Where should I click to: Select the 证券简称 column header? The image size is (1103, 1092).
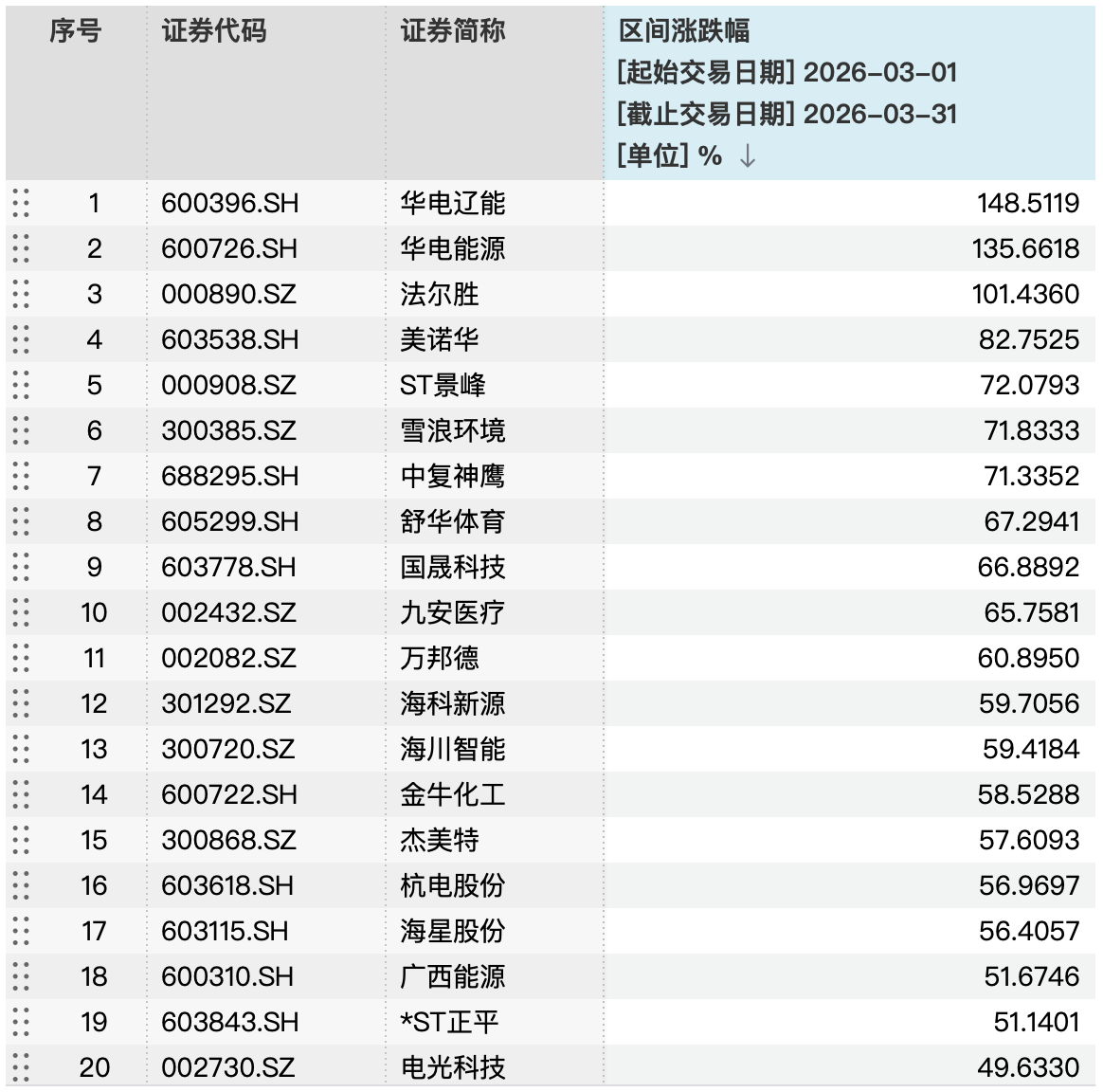pos(453,31)
